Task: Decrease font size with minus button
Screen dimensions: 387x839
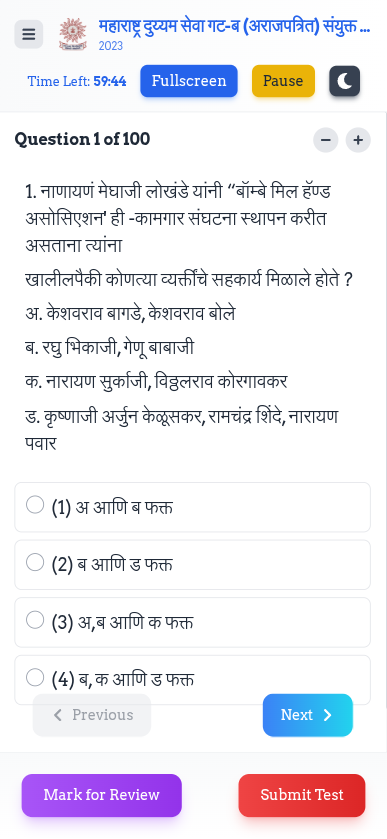Action: (326, 140)
